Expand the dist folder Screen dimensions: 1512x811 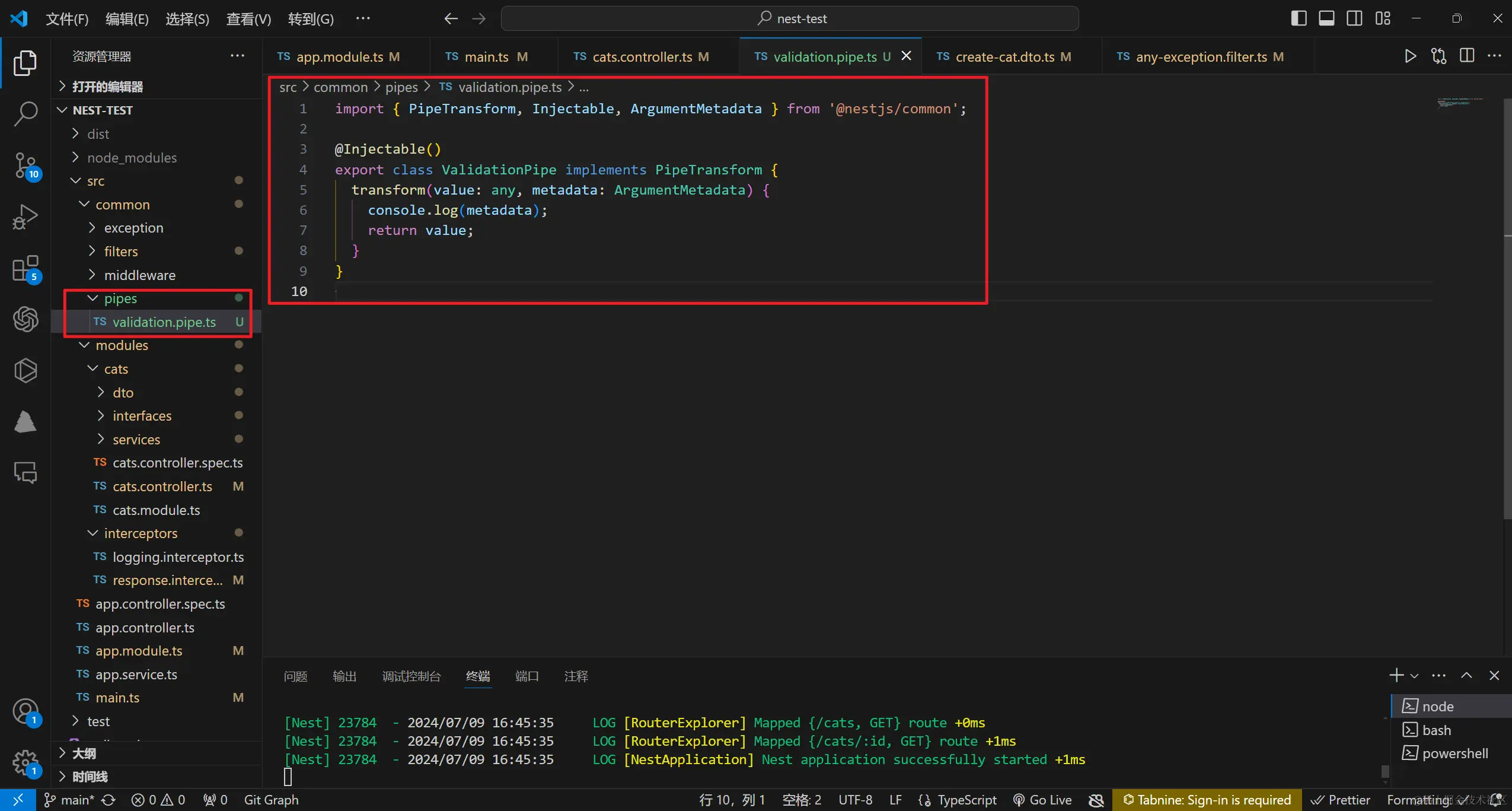point(98,134)
